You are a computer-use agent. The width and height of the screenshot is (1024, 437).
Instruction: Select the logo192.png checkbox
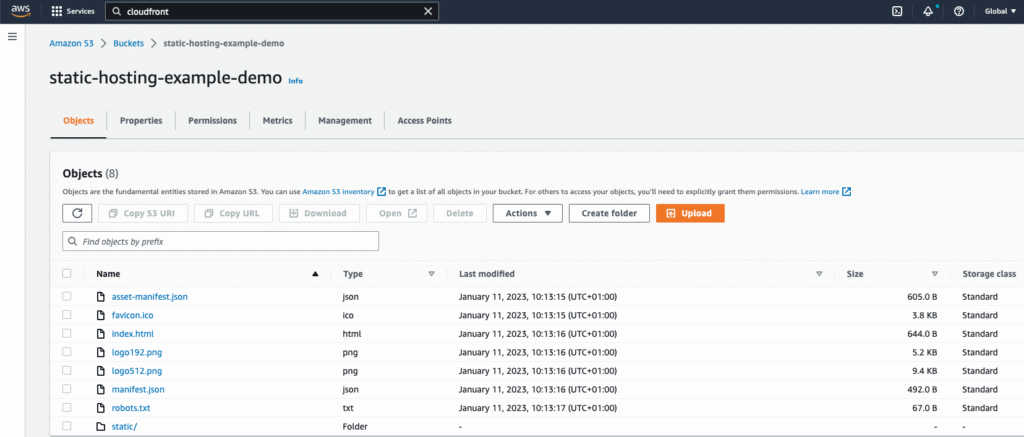67,352
